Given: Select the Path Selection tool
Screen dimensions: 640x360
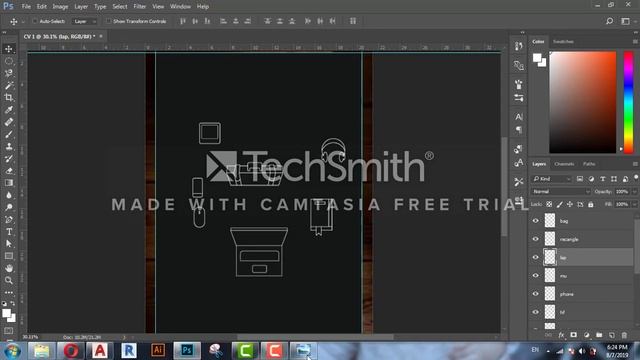Looking at the screenshot, I should point(9,244).
